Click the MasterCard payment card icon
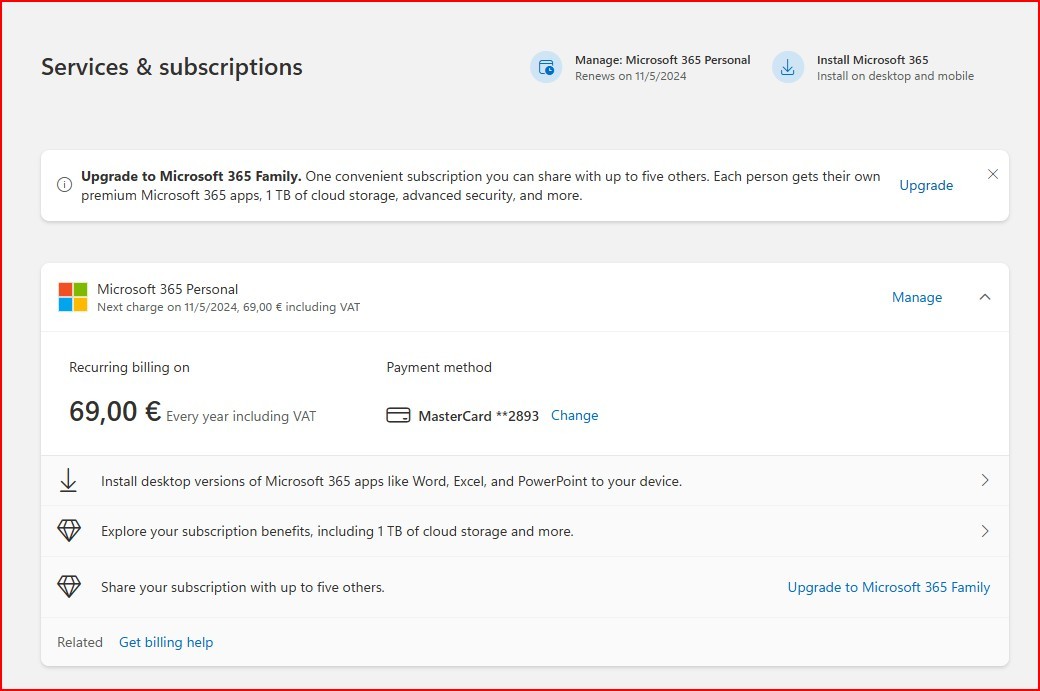The image size is (1040, 691). pyautogui.click(x=398, y=415)
